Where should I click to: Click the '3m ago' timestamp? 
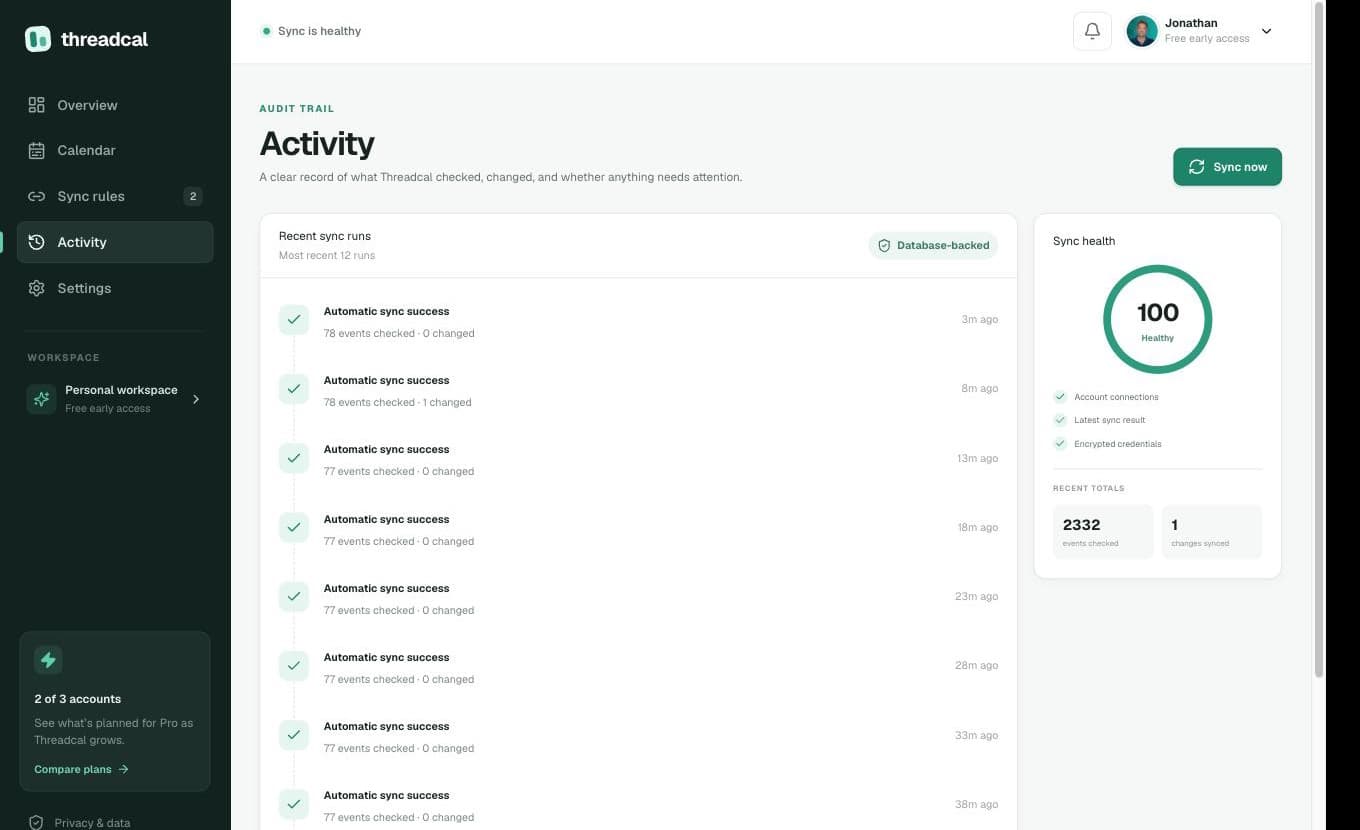click(x=980, y=320)
